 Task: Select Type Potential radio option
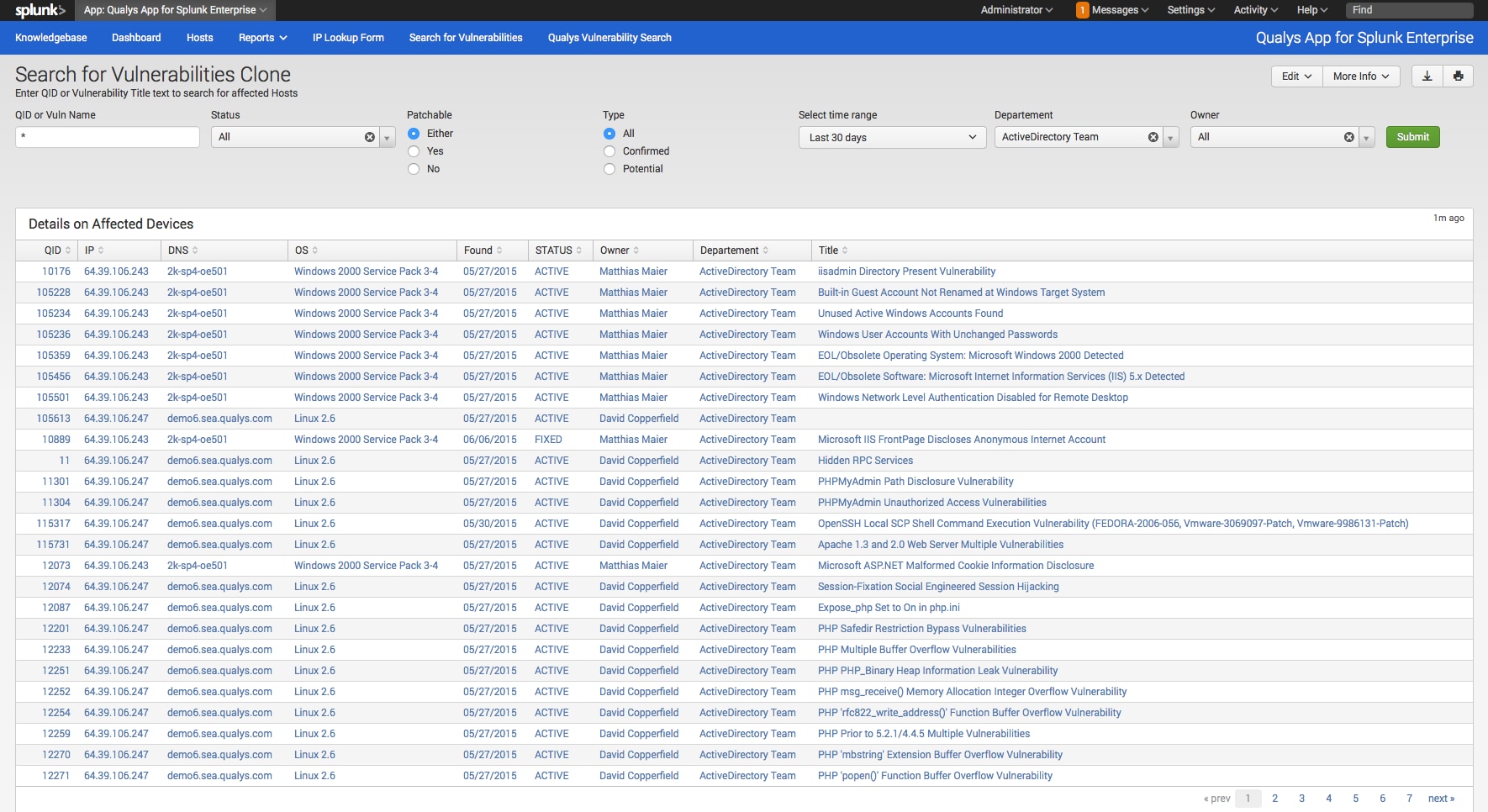pyautogui.click(x=609, y=169)
